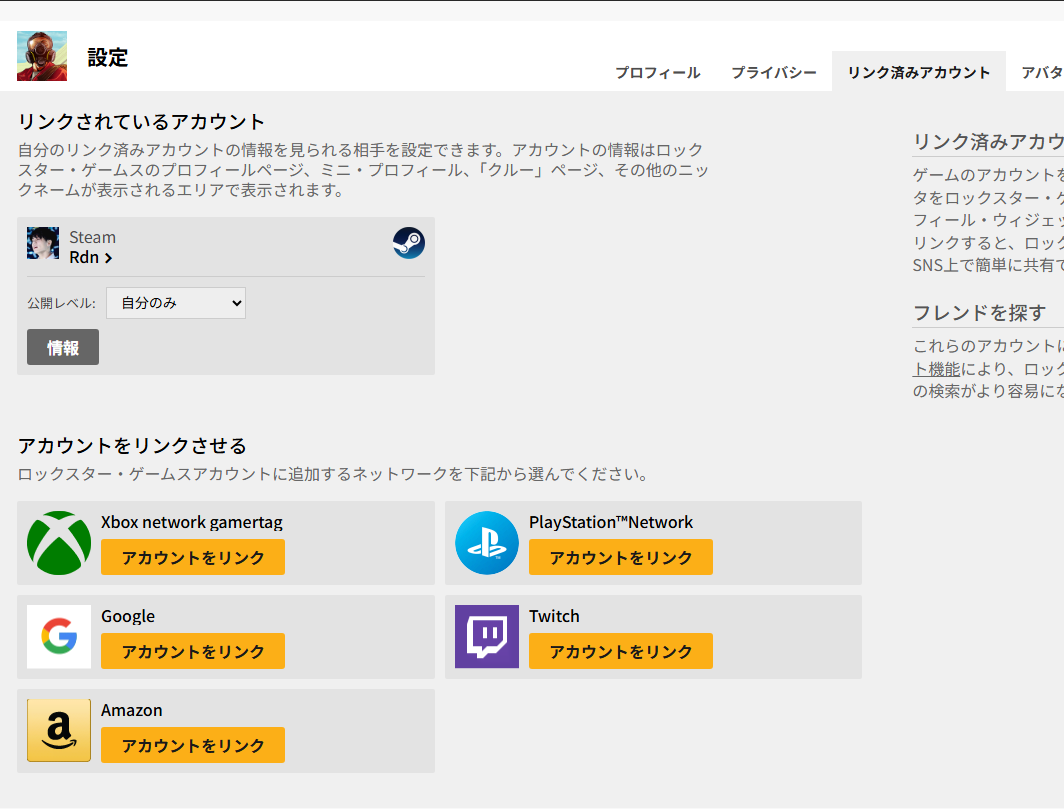The height and width of the screenshot is (809, 1064).
Task: Switch to the プロフィール tab
Action: point(658,73)
